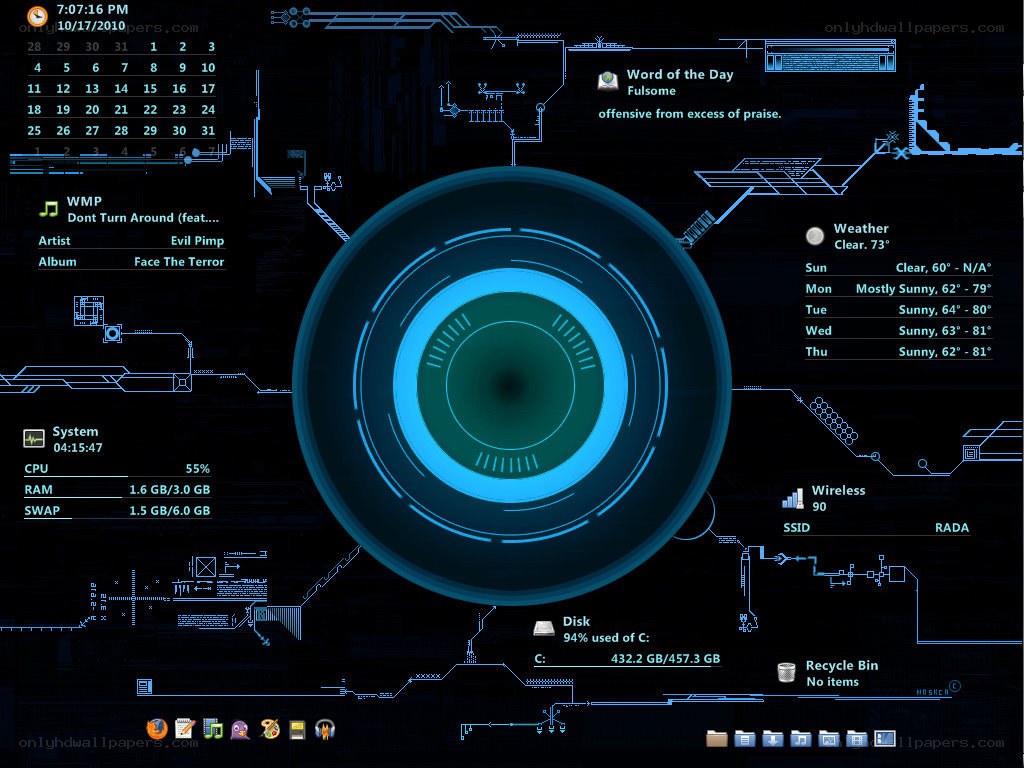The width and height of the screenshot is (1024, 768).
Task: Click definition offensive from excess of praise
Action: click(690, 114)
